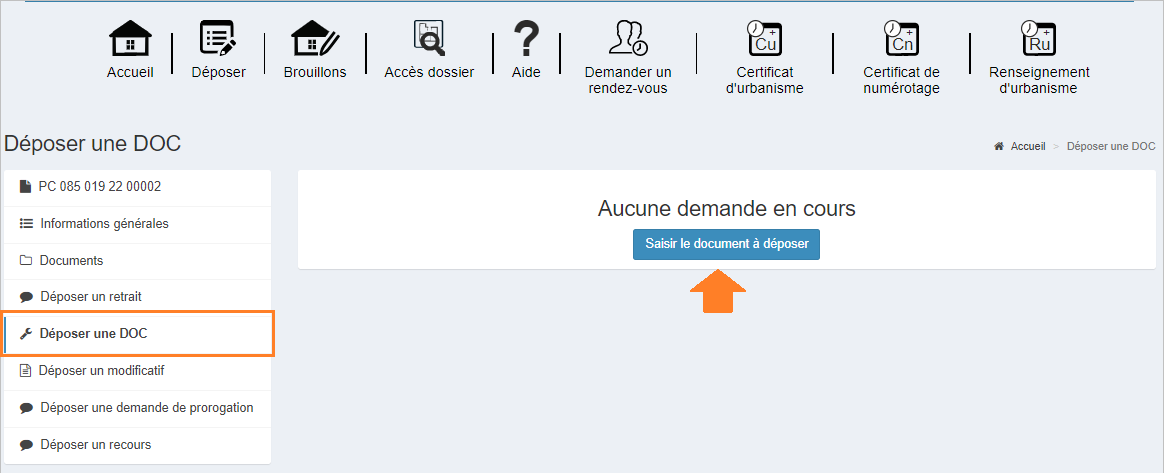Open the Certificat d'urbanisme Cu icon
Screen dimensions: 1164x473
[764, 38]
